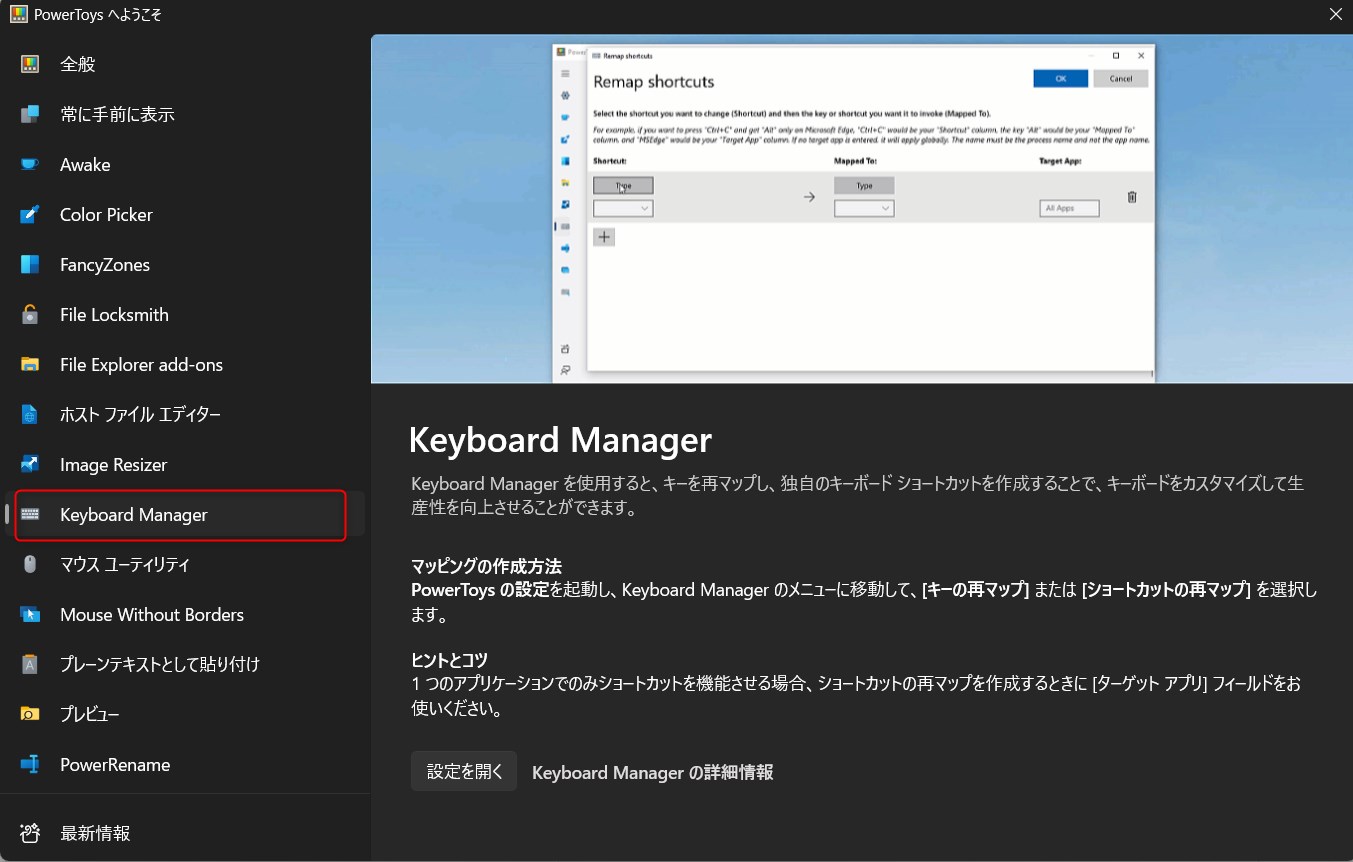Open the Image Resizer entry
The image size is (1353, 862).
(185, 464)
